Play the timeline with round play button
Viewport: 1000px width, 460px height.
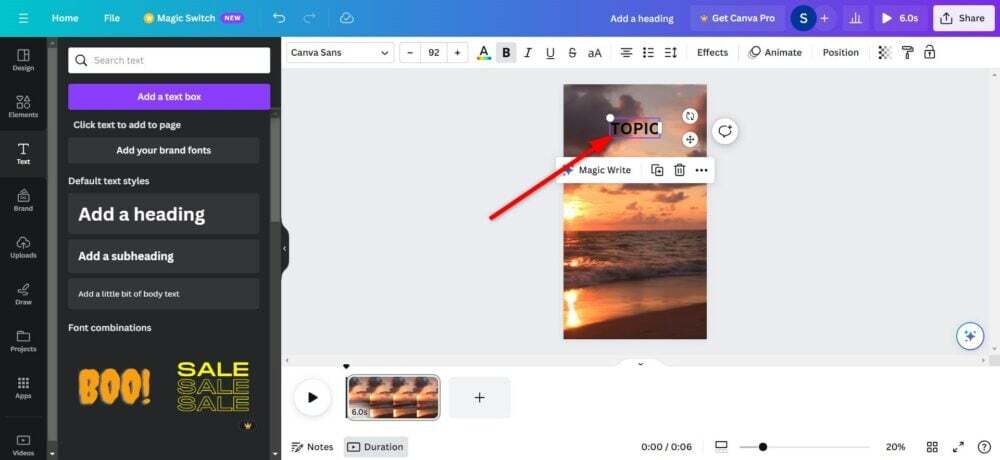pyautogui.click(x=312, y=397)
